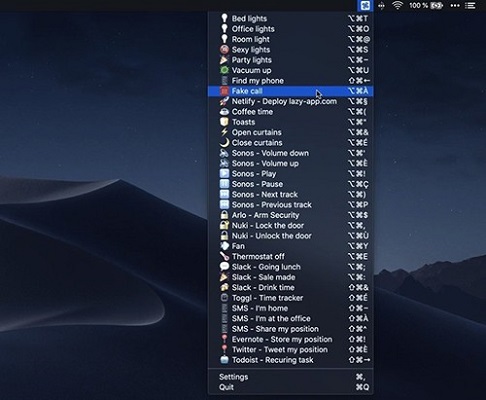486x400 pixels.
Task: Click the padlock icon beside Arlo - Arm Security
Action: (224, 215)
